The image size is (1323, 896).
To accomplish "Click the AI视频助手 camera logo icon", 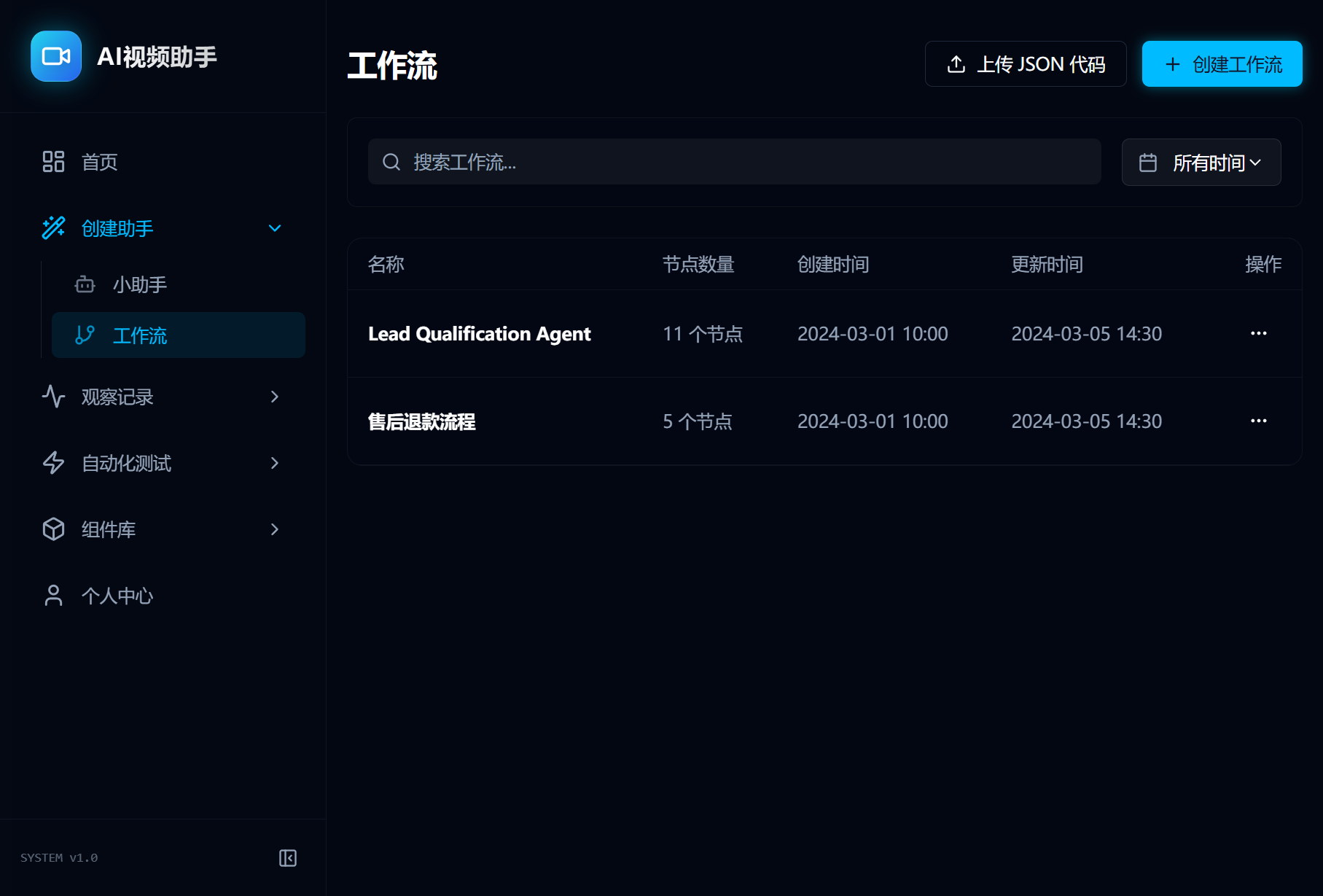I will click(56, 56).
